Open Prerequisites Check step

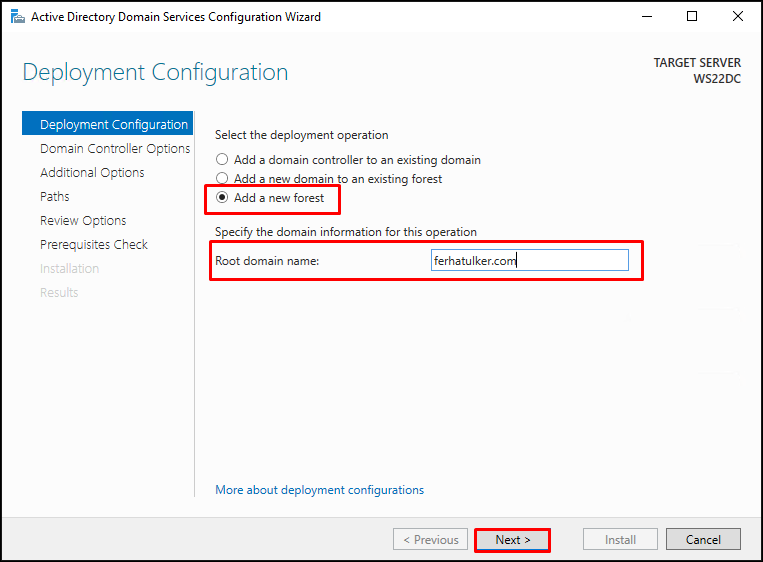(93, 244)
